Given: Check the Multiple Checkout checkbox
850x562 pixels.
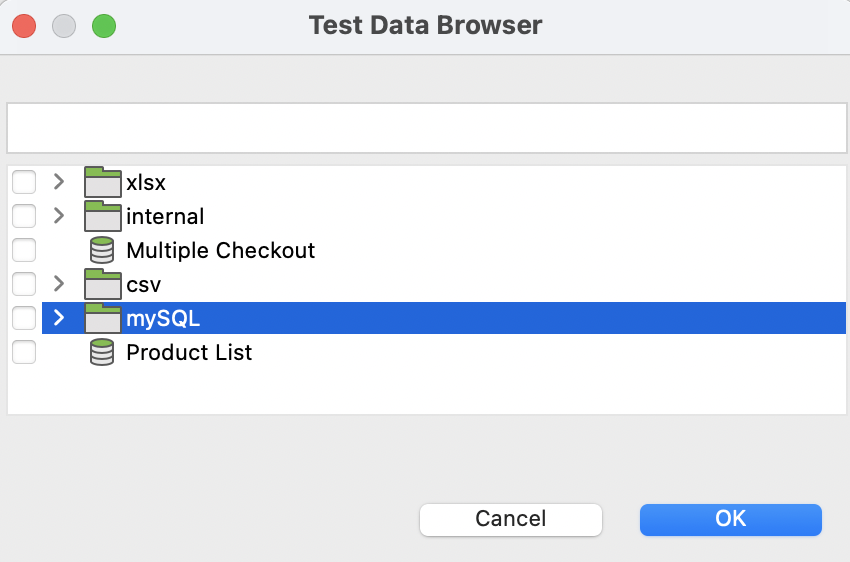Looking at the screenshot, I should [24, 250].
